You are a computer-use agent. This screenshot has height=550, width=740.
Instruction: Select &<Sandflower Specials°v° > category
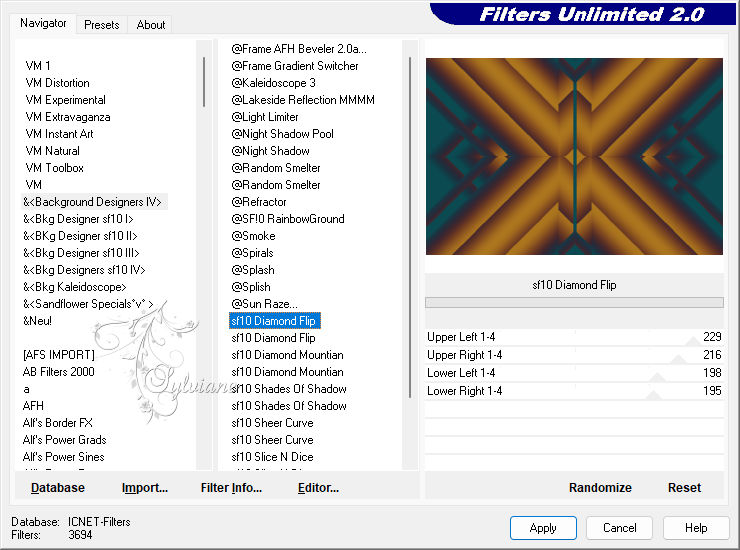(x=88, y=304)
